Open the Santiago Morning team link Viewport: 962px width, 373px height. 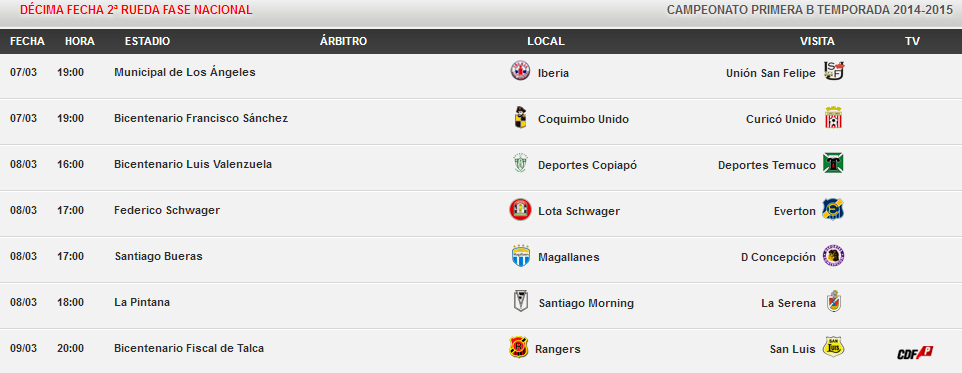(586, 303)
